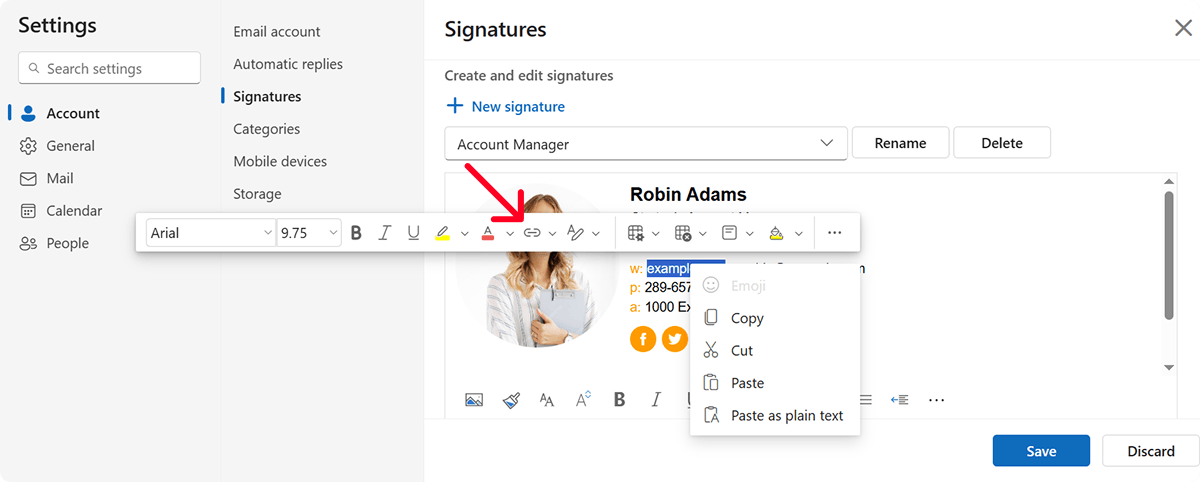
Task: Click the Save button
Action: tap(1041, 451)
